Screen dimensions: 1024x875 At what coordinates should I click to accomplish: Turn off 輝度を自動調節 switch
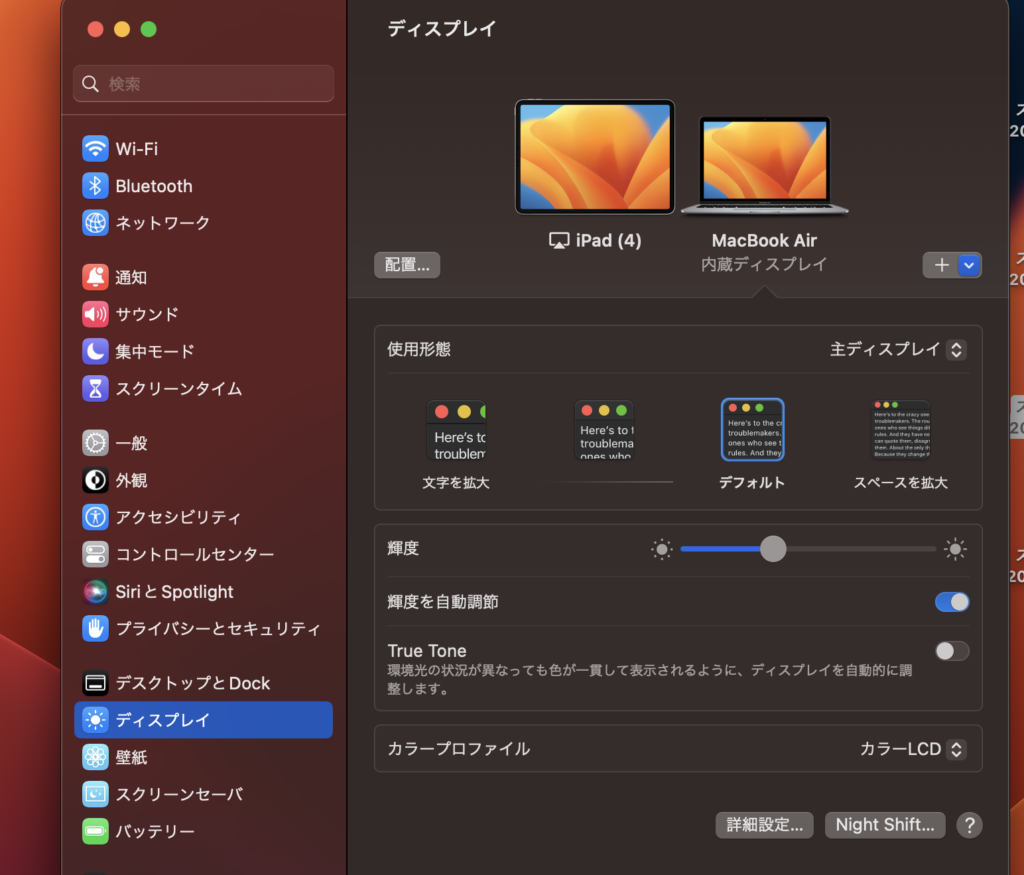(x=952, y=602)
